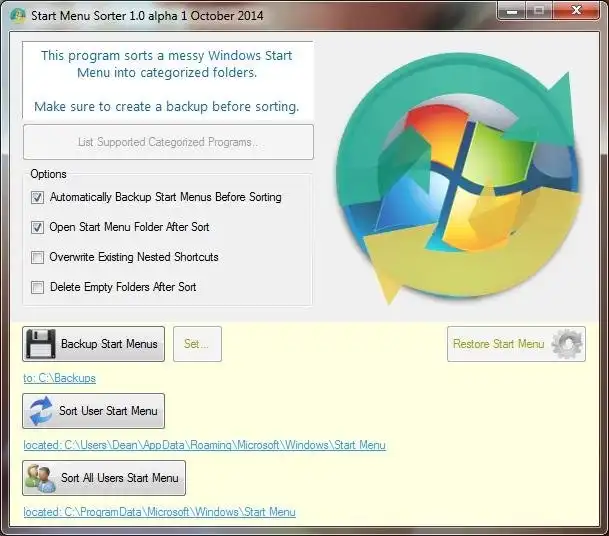Click the floppy disk icon on Backup button
This screenshot has height=536, width=609.
point(40,344)
